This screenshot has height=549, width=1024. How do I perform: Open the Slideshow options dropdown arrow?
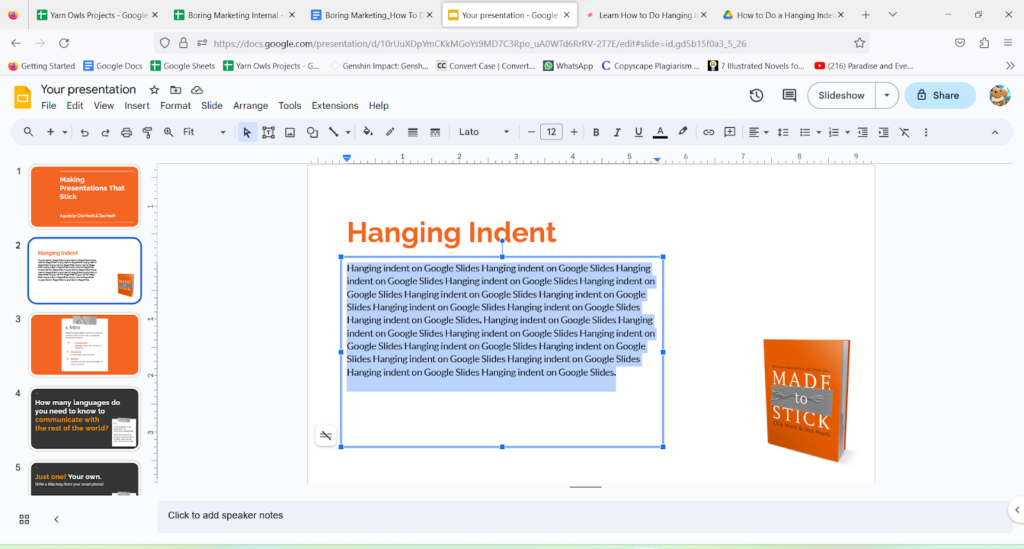(x=886, y=95)
